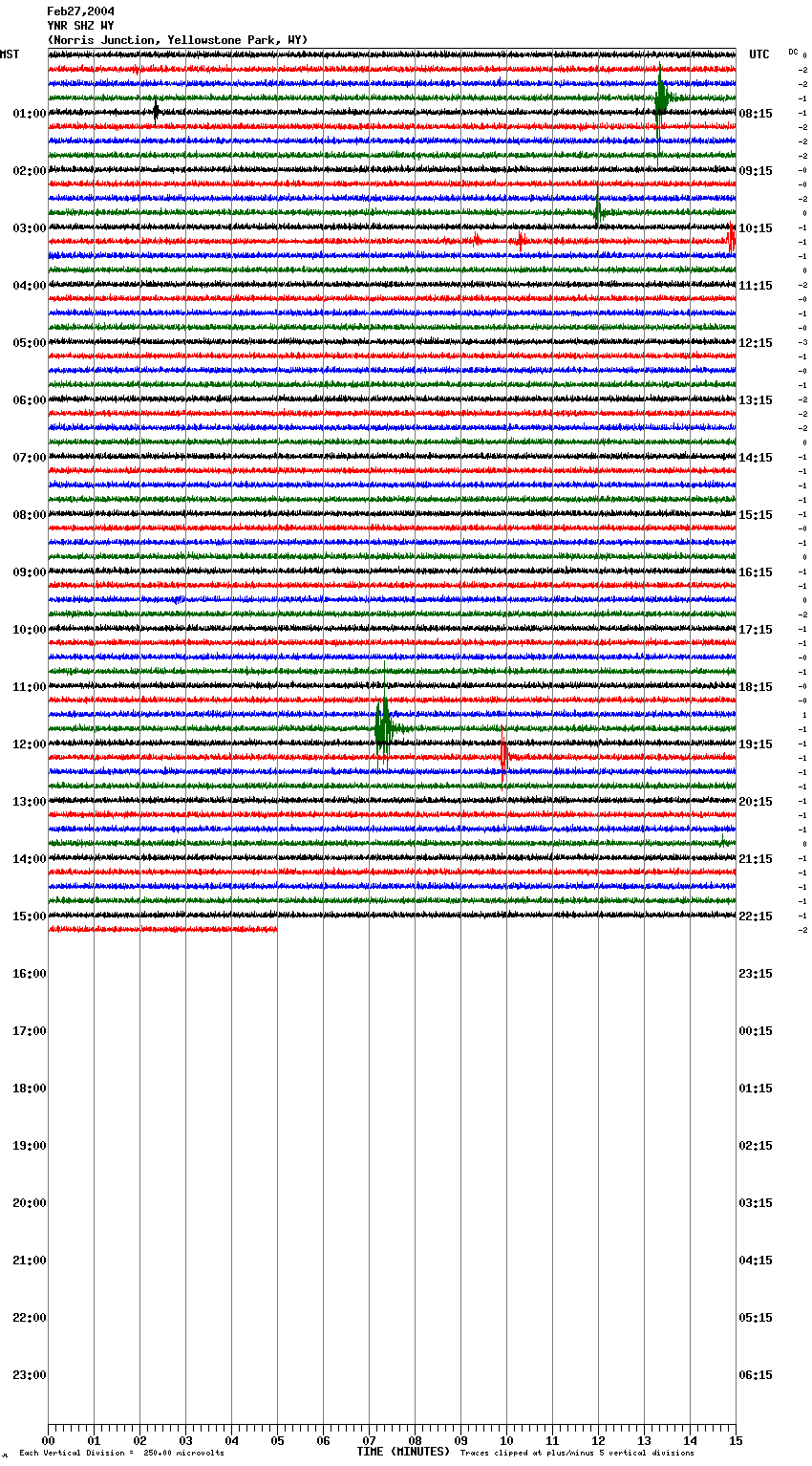Click the green event just above the 03:00 trace
This screenshot has height=1466, width=812.
(x=598, y=211)
